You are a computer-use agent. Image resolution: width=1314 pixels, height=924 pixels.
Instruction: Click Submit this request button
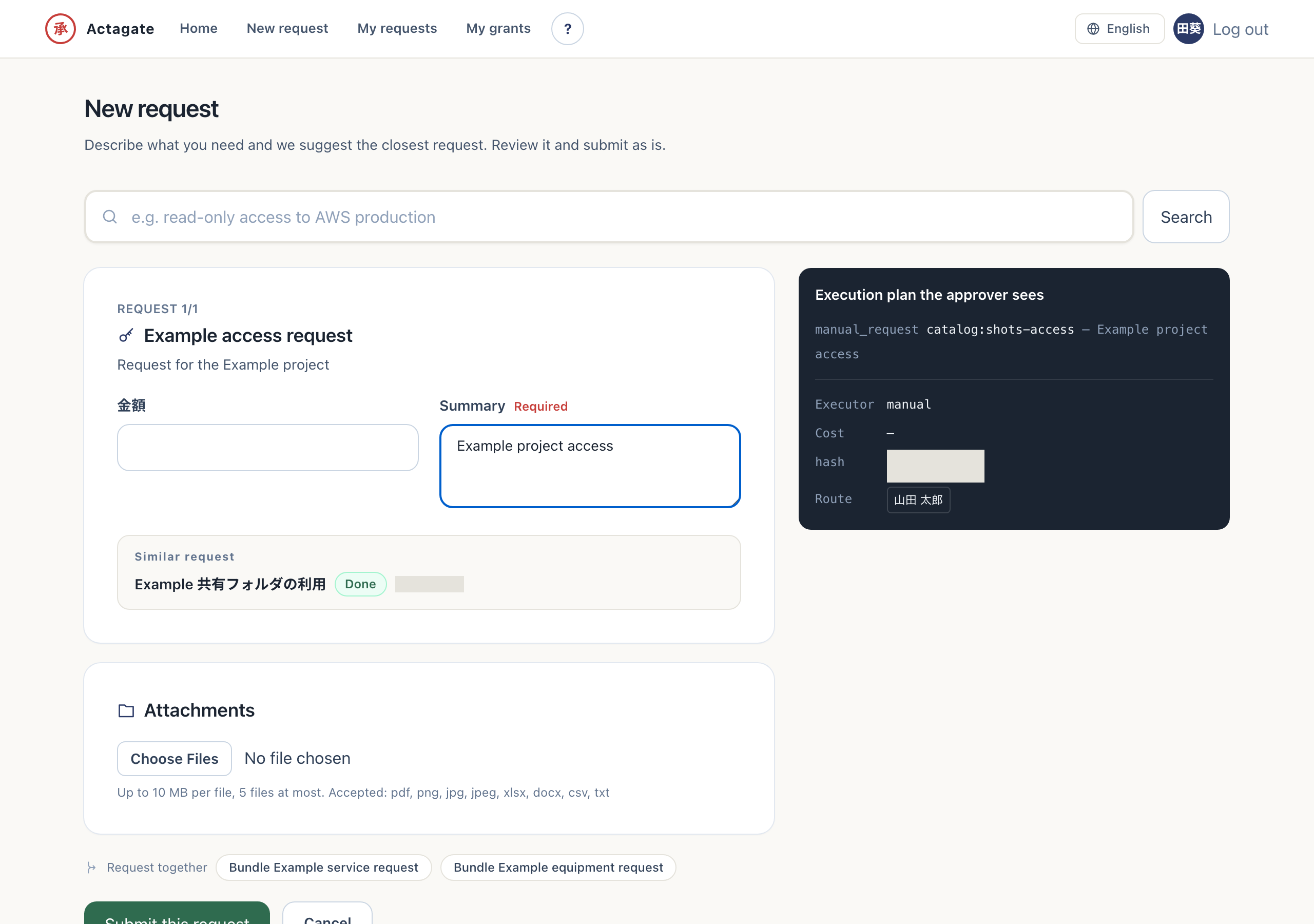177,914
